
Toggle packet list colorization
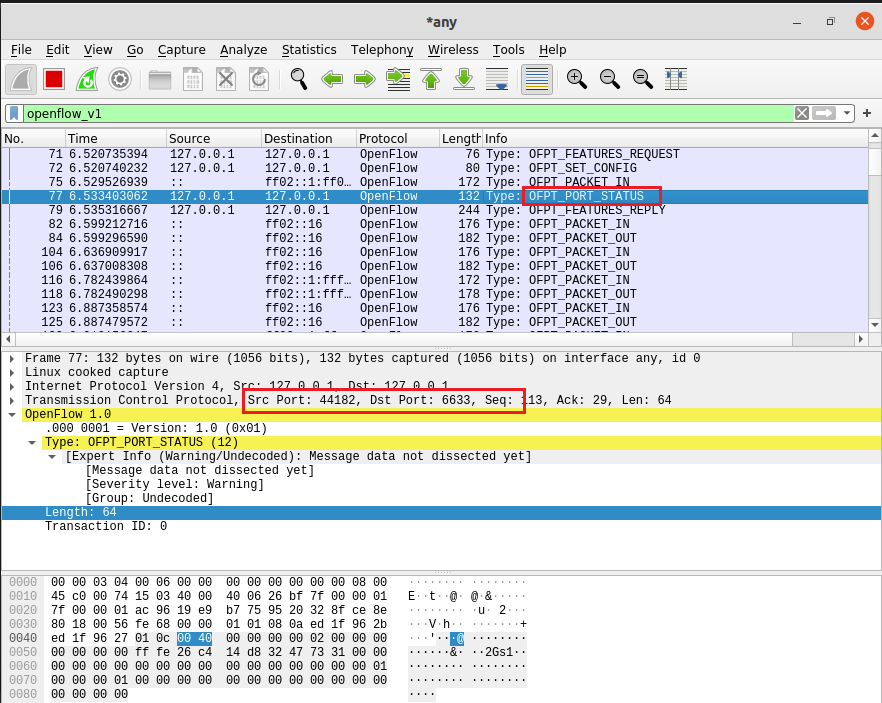537,79
